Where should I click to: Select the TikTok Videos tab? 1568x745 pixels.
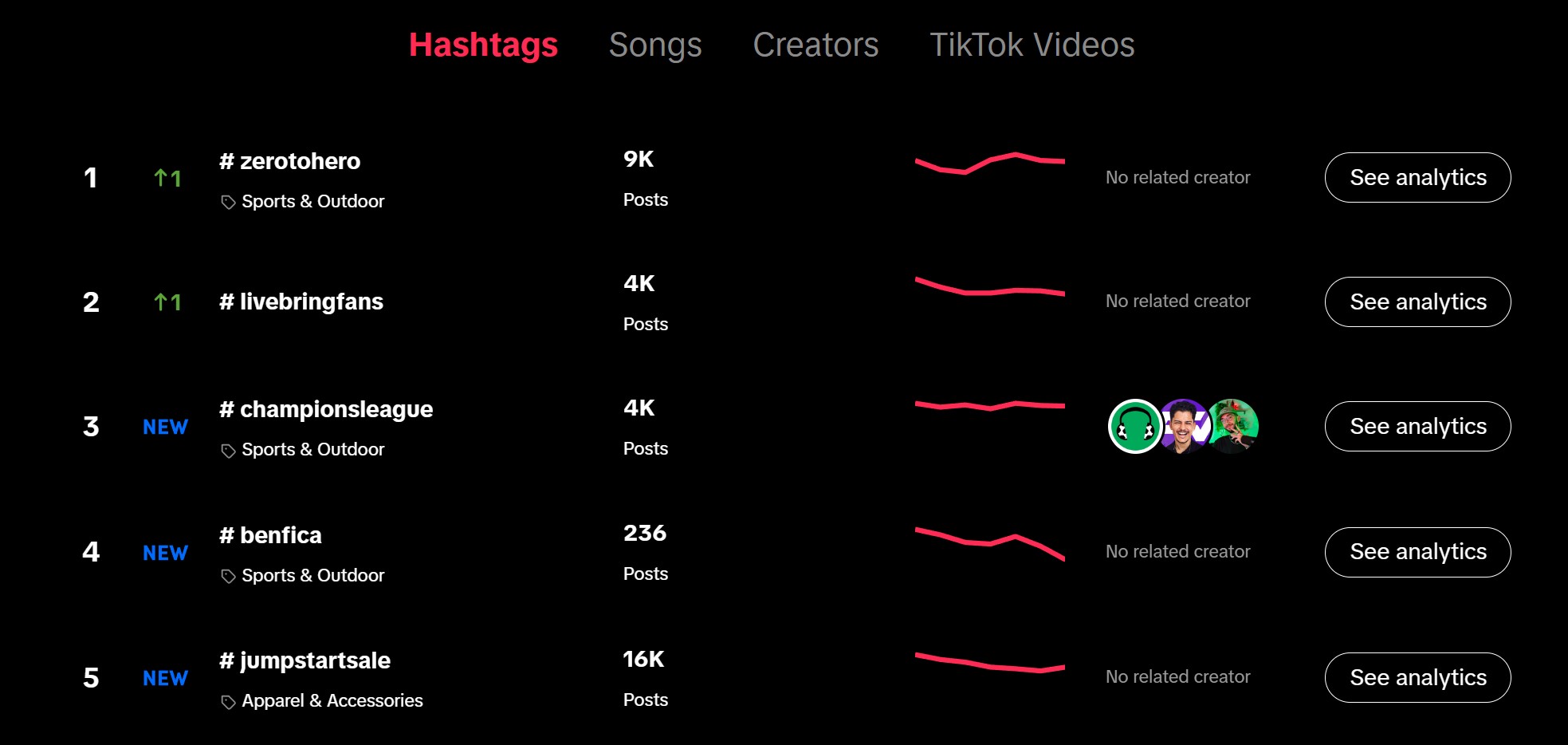tap(1032, 45)
